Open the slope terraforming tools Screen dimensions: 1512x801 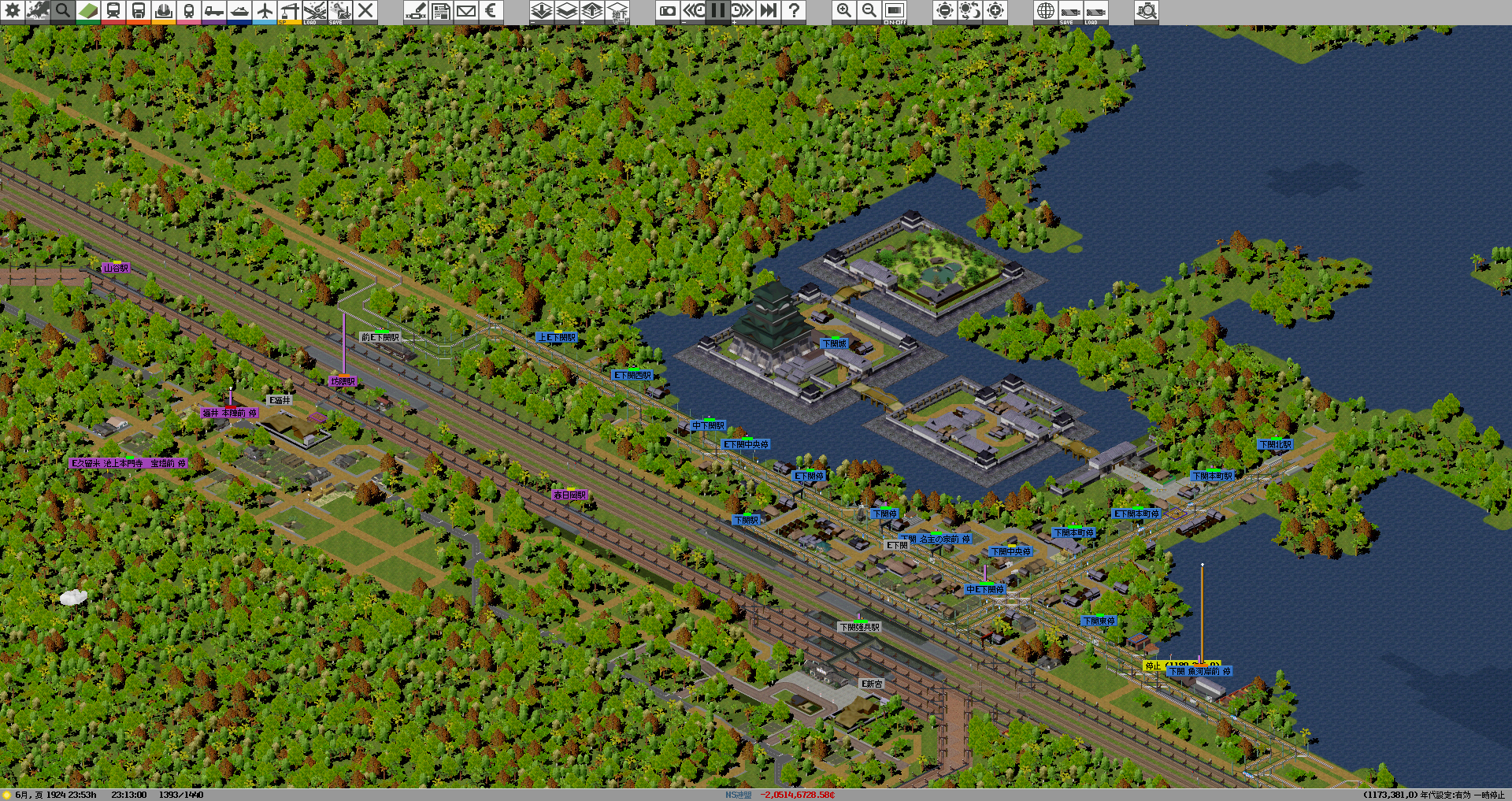click(x=88, y=11)
